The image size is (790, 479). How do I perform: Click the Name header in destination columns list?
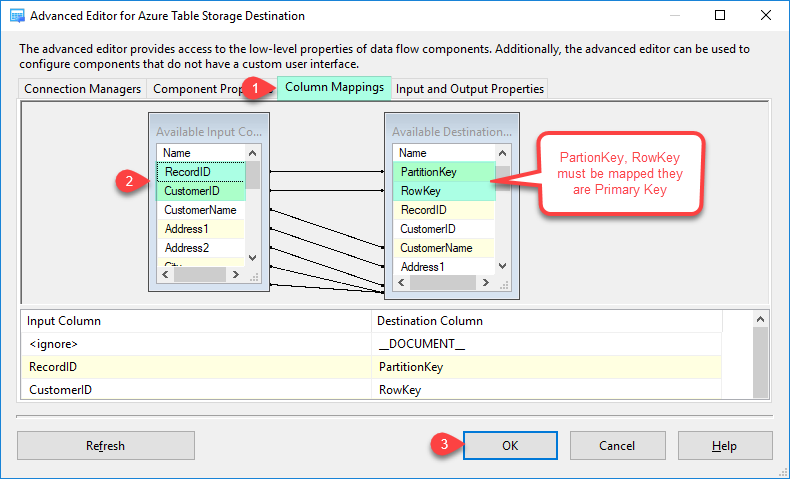444,153
